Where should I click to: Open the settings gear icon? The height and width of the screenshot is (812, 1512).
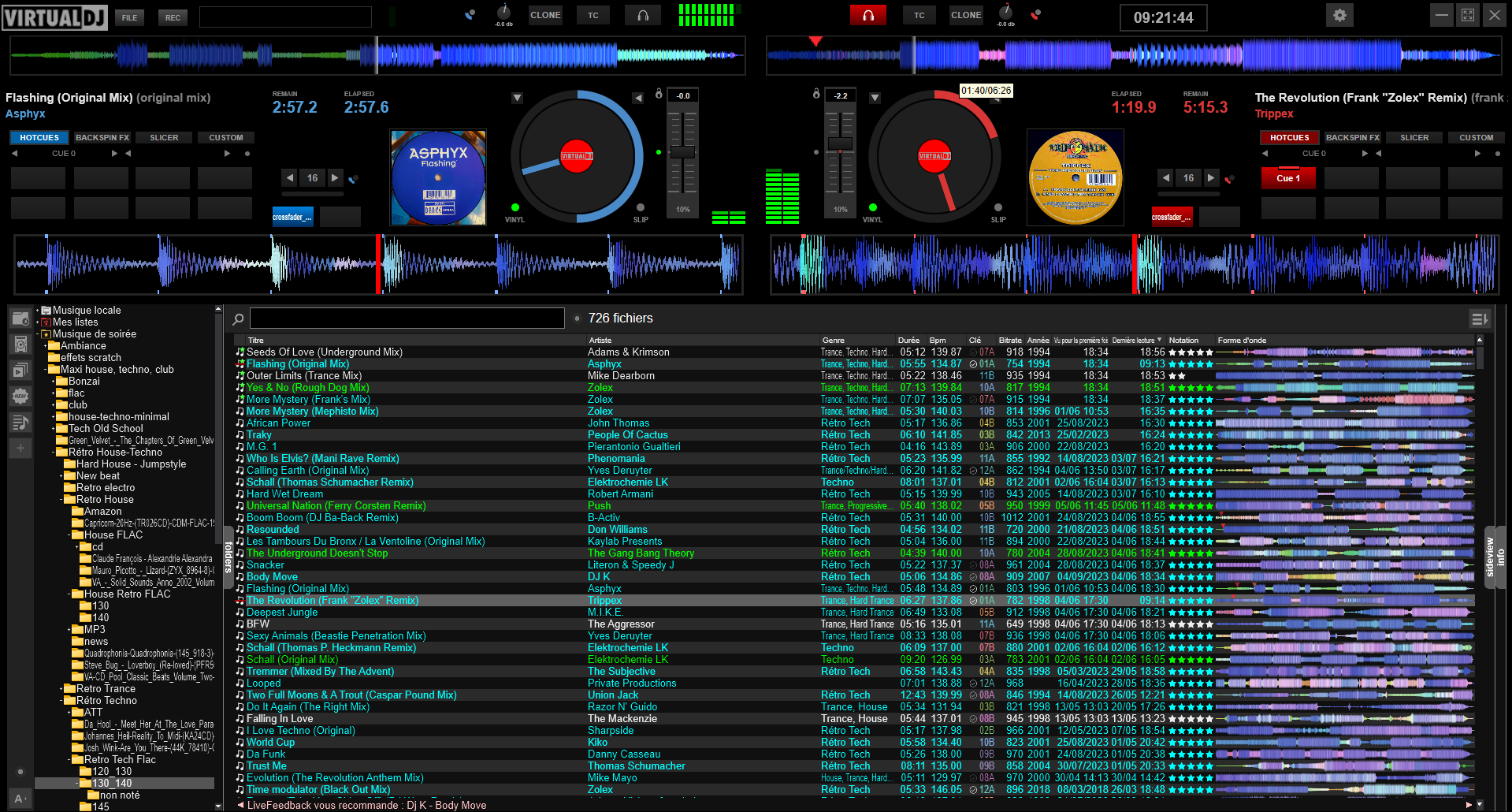pos(1339,16)
